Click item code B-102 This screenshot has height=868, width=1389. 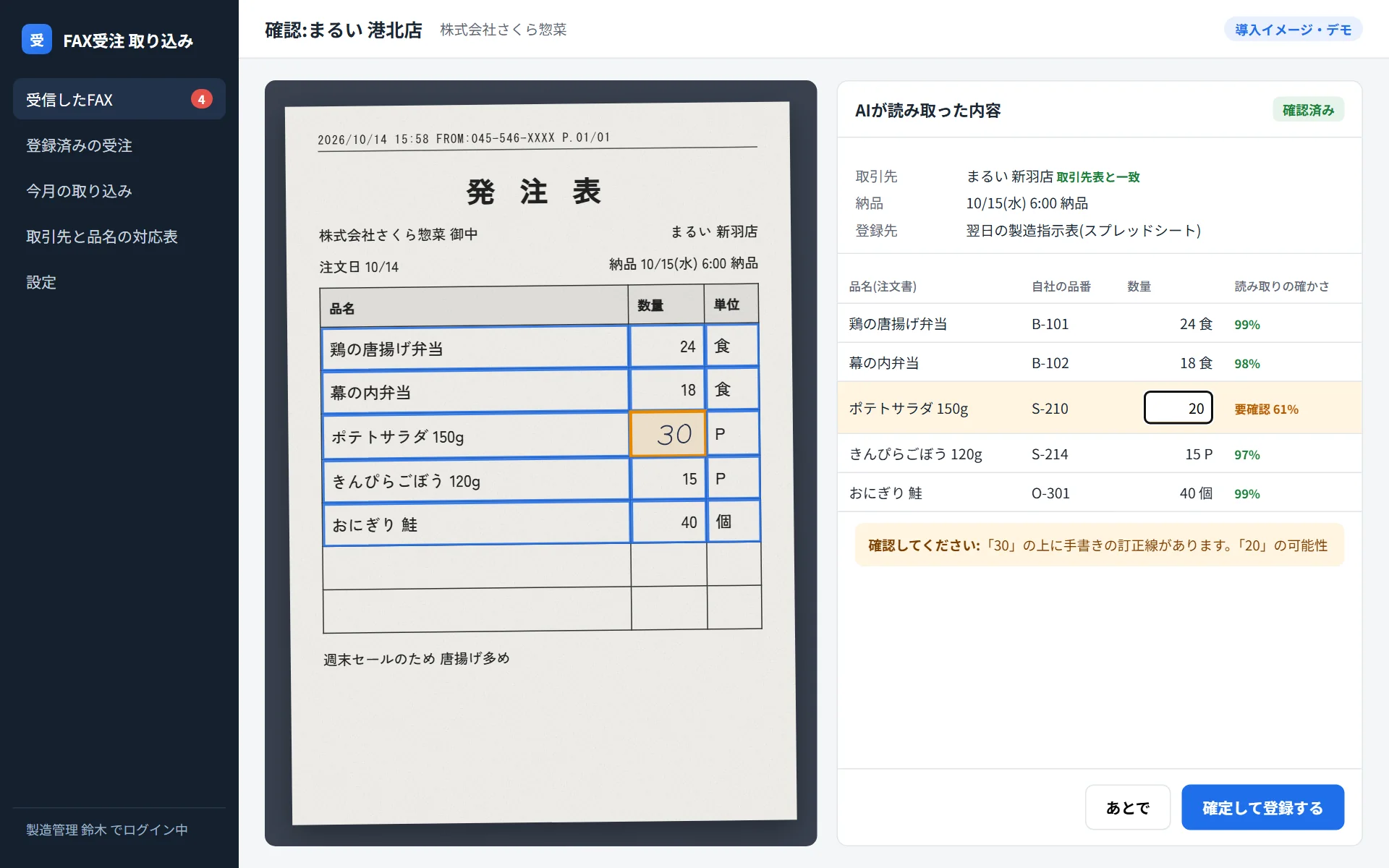click(x=1050, y=363)
